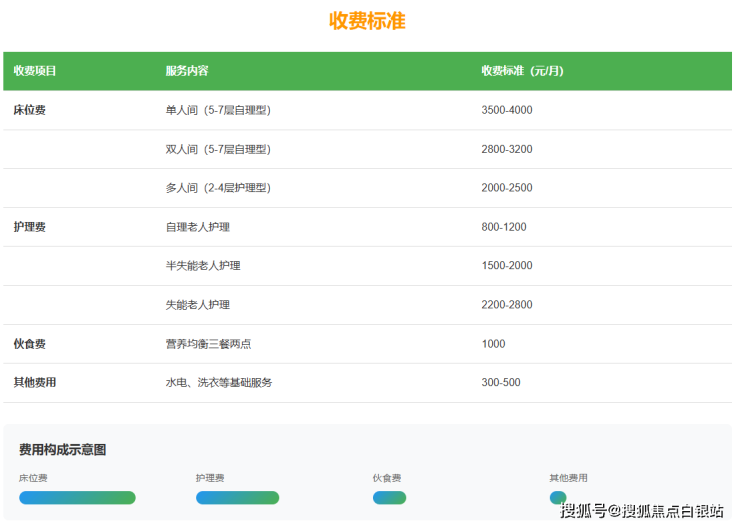Click the 搜狐号@搜狐焦点白银站 watermark

641,511
